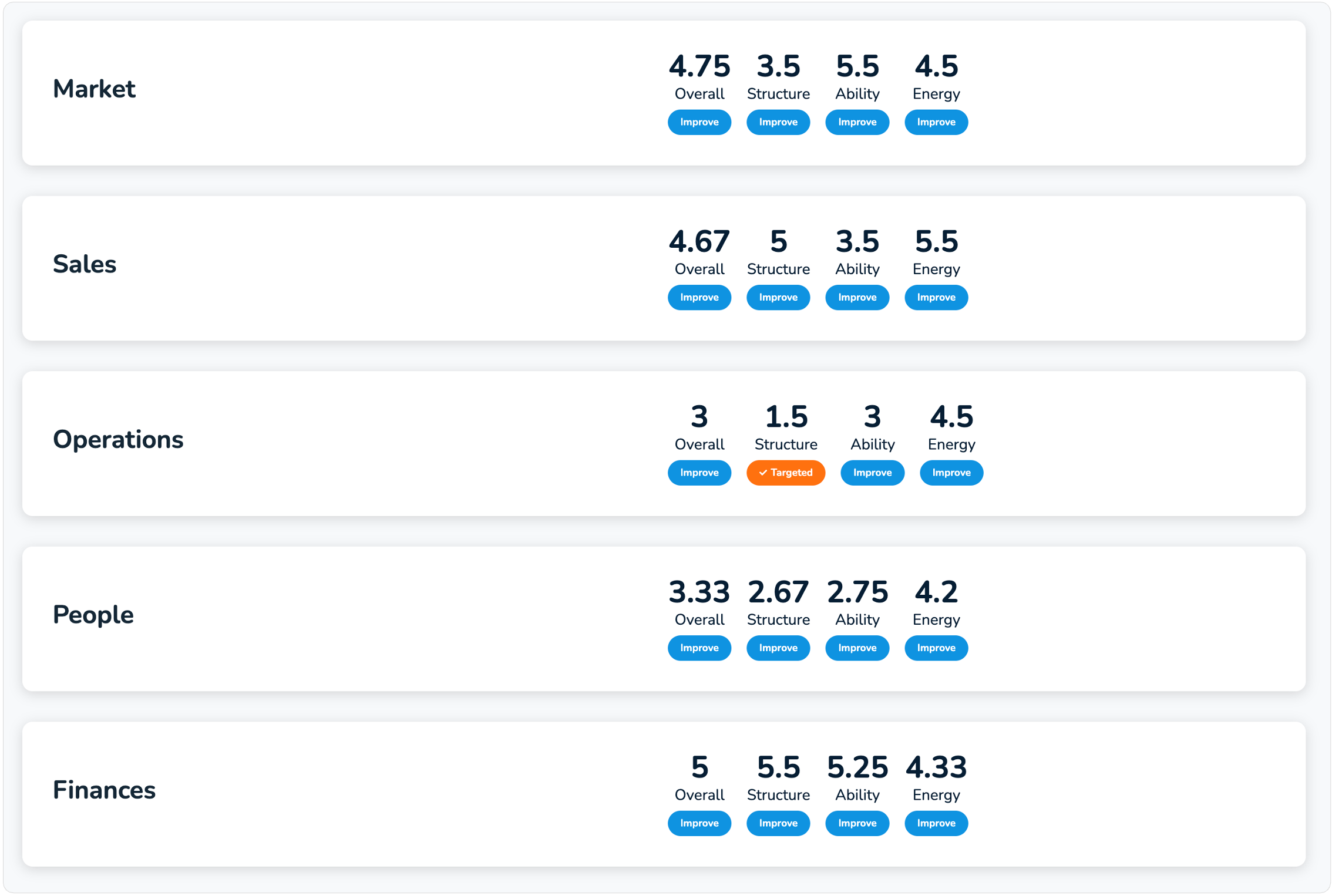Improve the Sales Ability score

857,297
